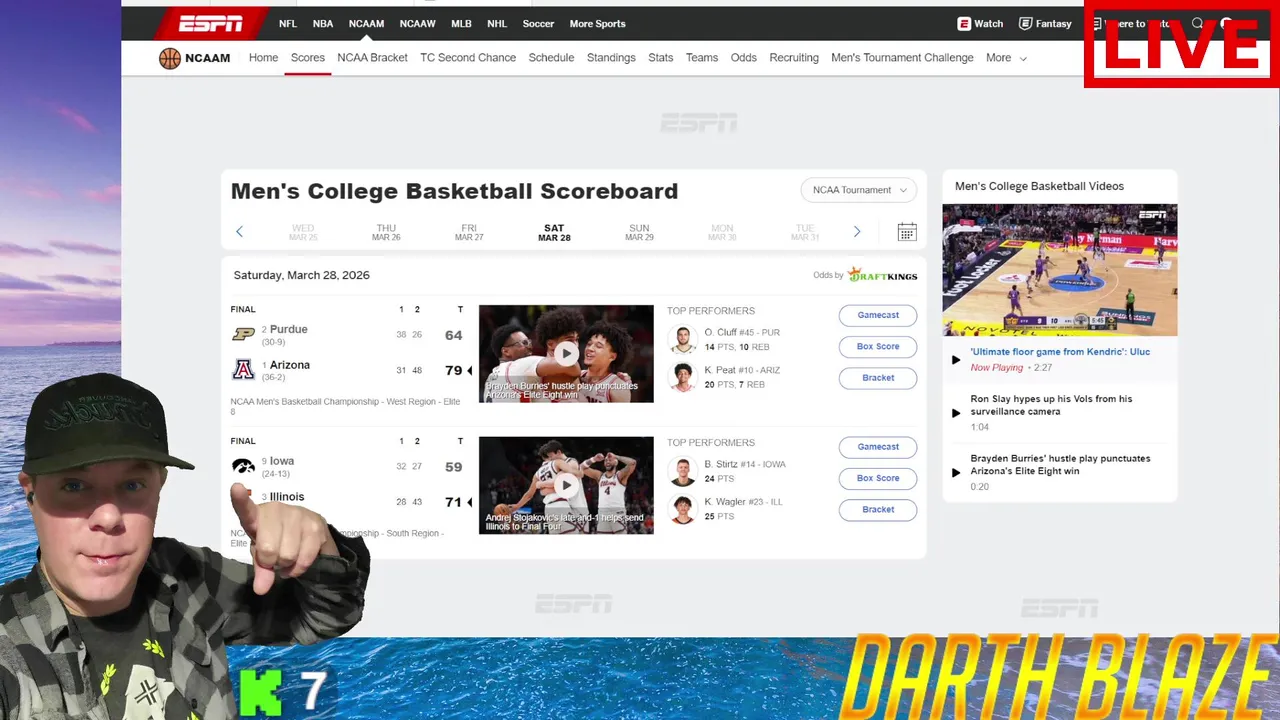This screenshot has height=720, width=1280.
Task: Click the Purdue team name link
Action: point(289,329)
